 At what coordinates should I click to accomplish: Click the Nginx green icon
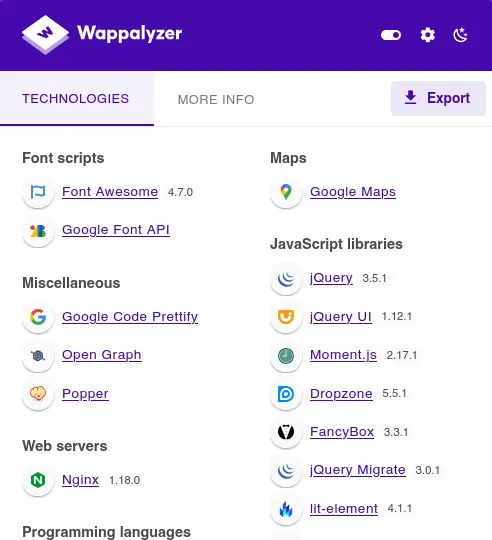(38, 480)
